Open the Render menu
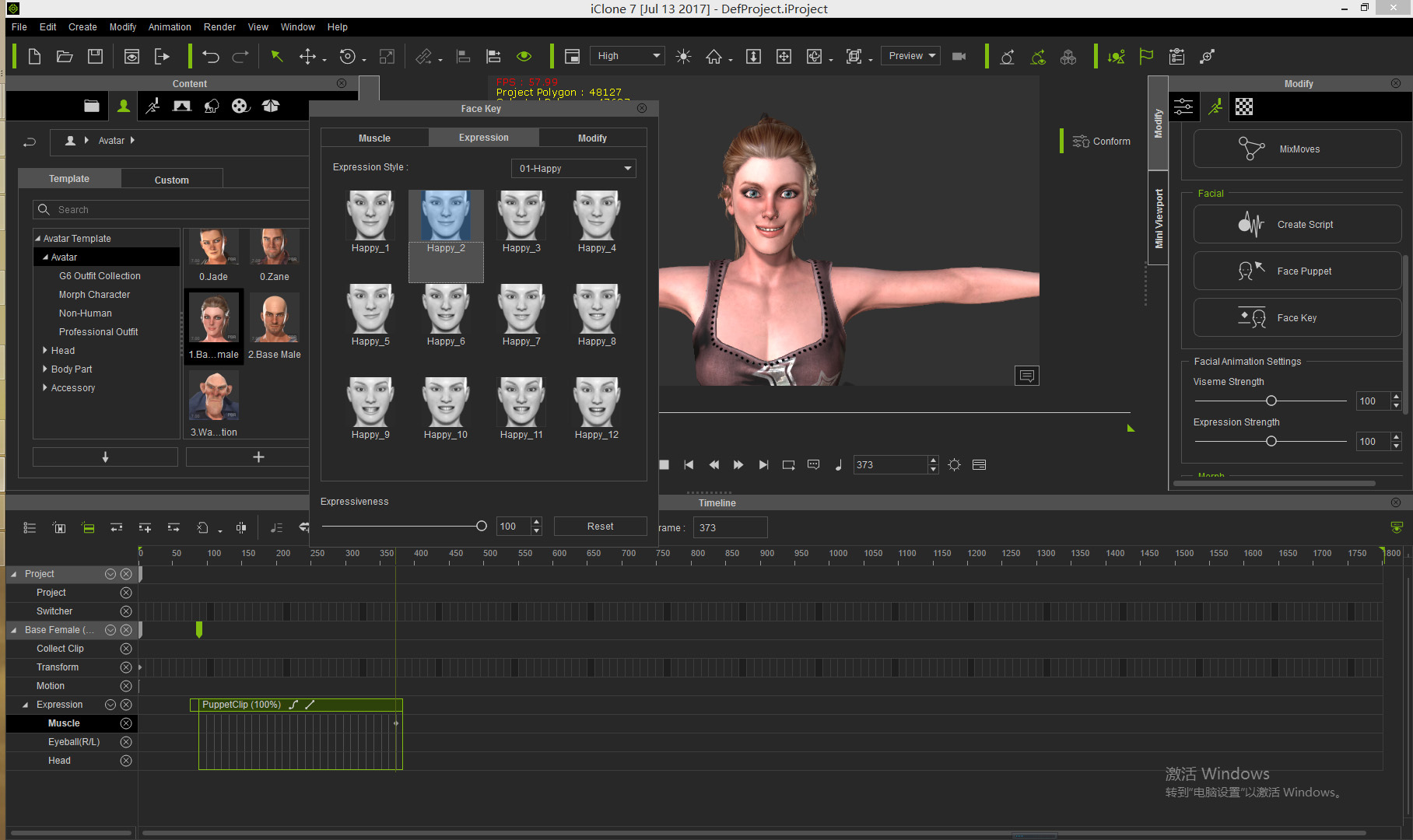 [x=219, y=27]
